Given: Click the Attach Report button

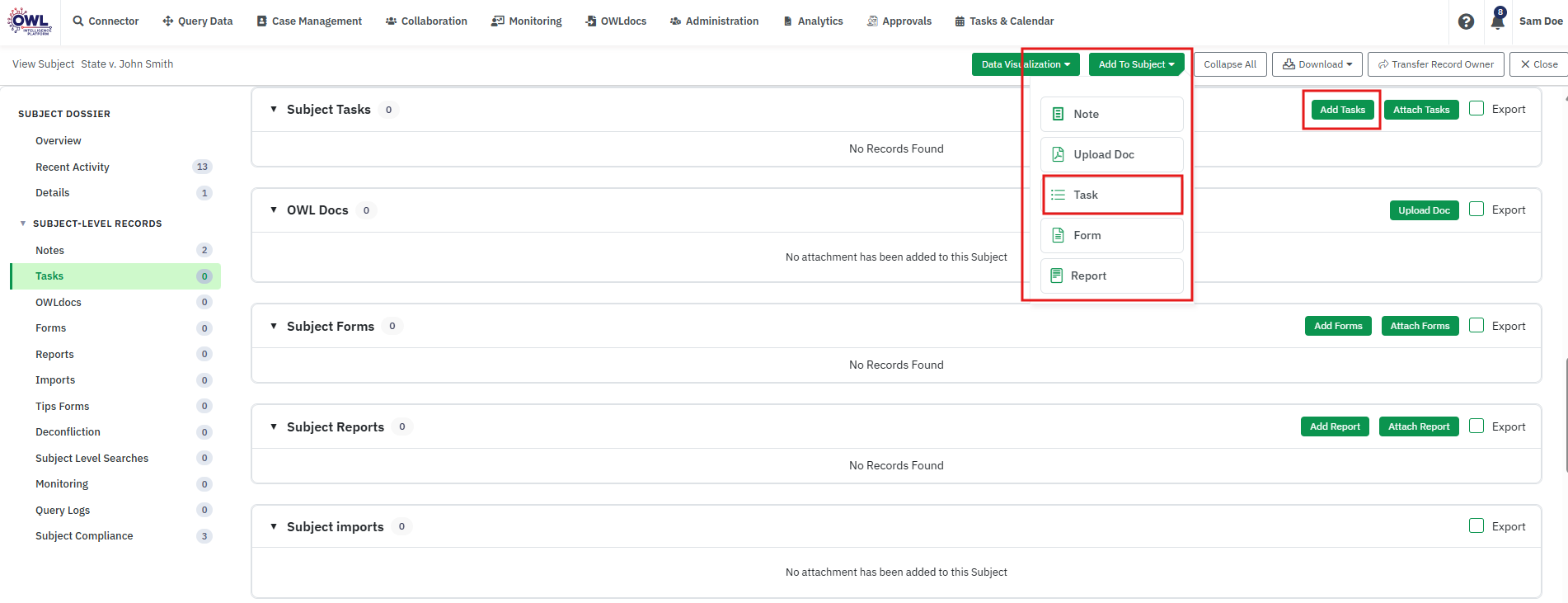Looking at the screenshot, I should 1419,426.
